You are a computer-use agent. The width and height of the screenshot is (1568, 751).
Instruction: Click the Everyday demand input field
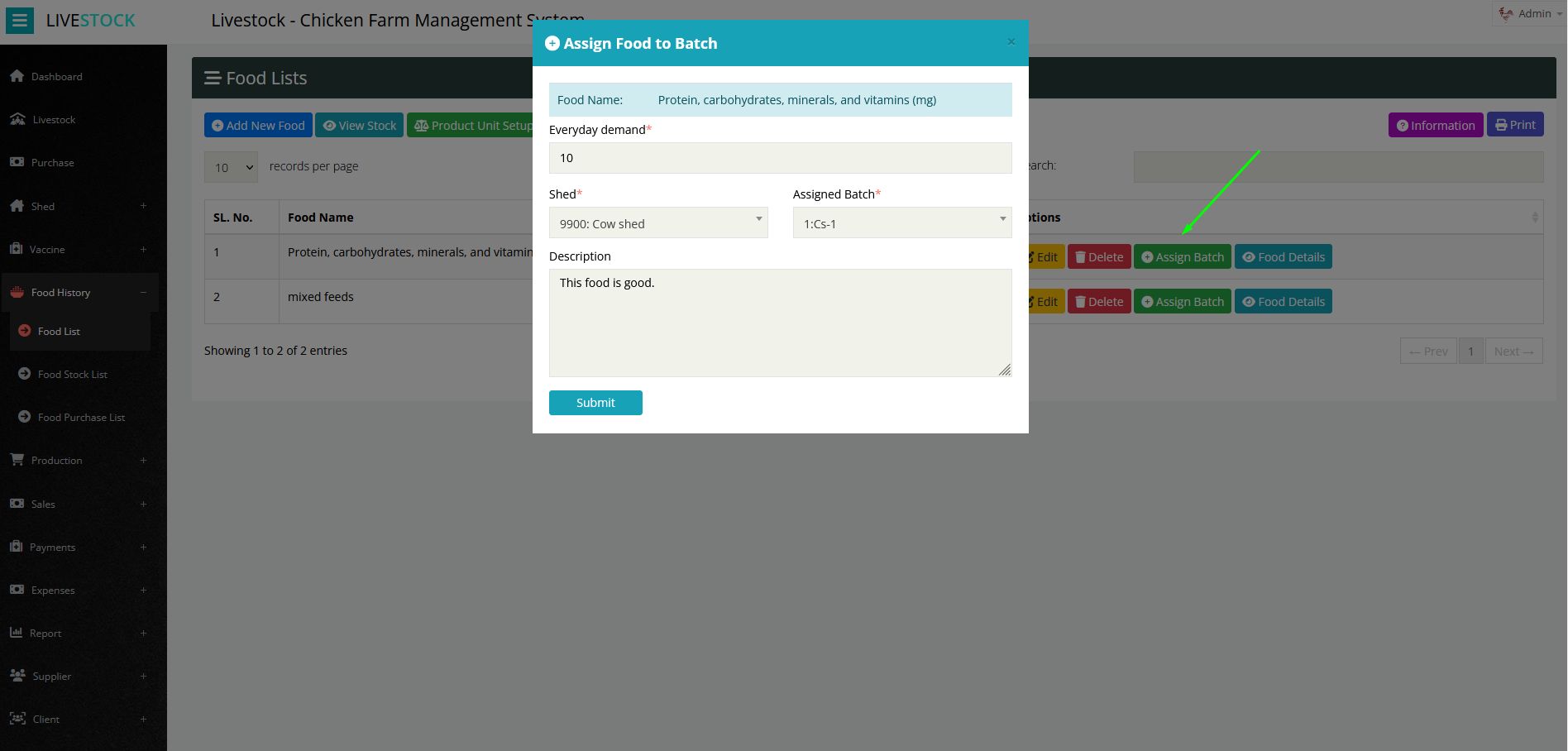[x=780, y=158]
